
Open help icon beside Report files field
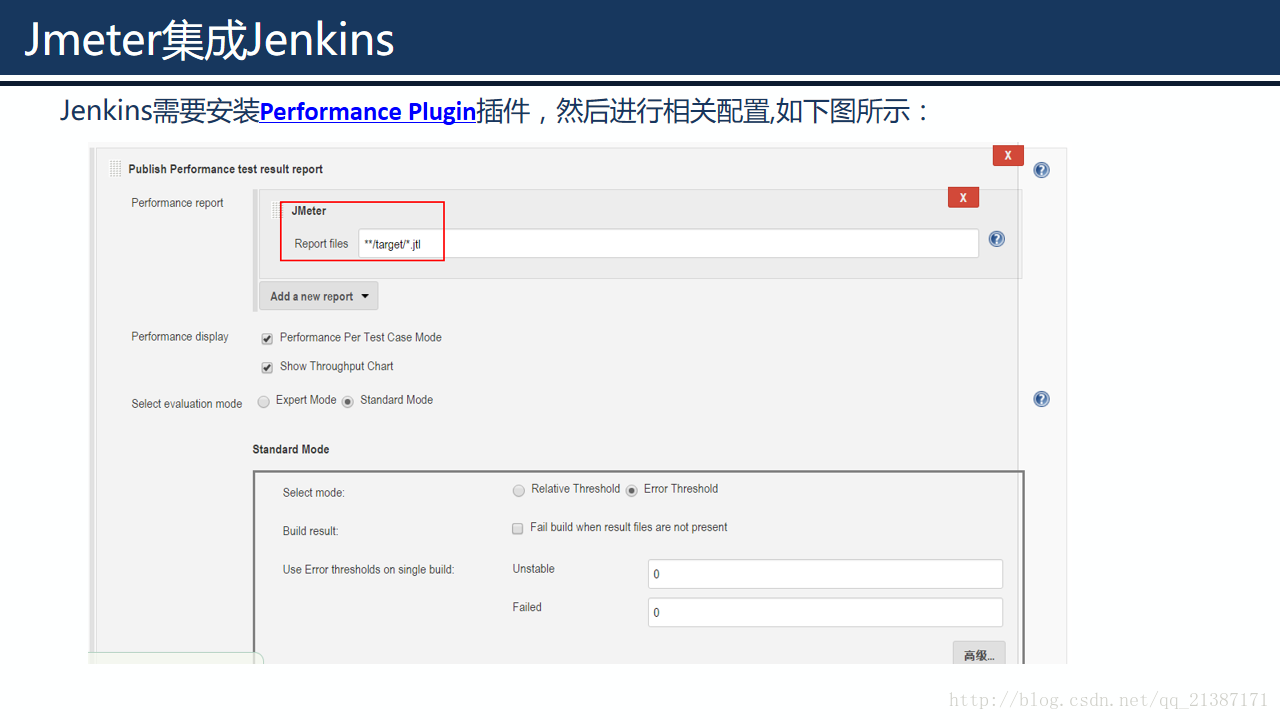(996, 239)
